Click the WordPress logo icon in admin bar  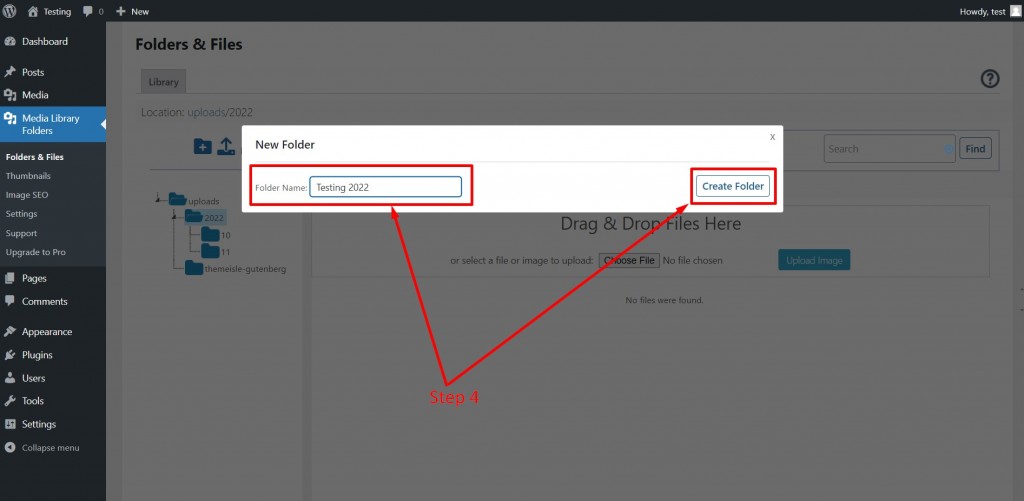(10, 11)
